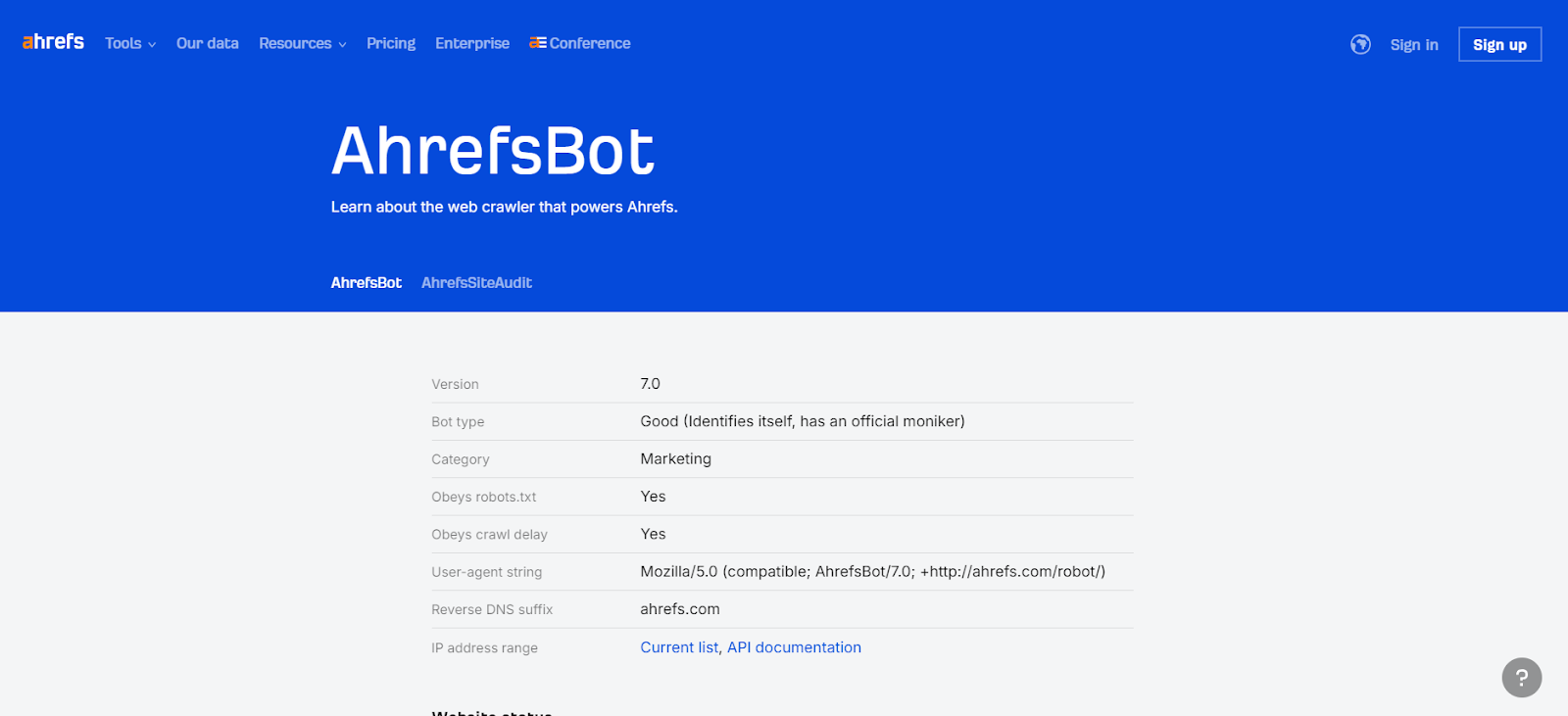Click the 'Obeys crawl delay' label
This screenshot has height=716, width=1568.
coord(490,535)
